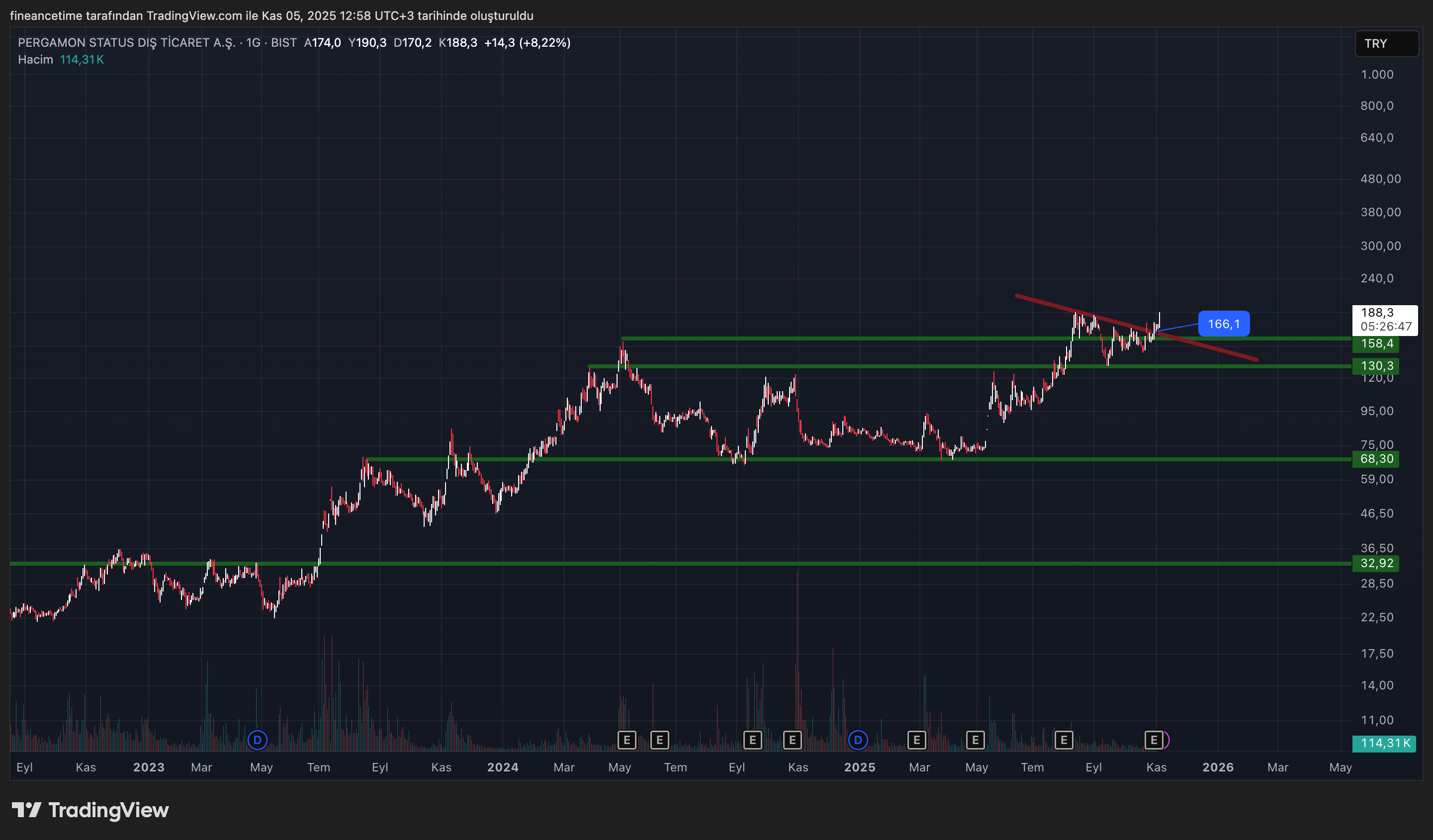The height and width of the screenshot is (840, 1433).
Task: Click the earnings E marker near Mar 2025
Action: click(x=917, y=740)
